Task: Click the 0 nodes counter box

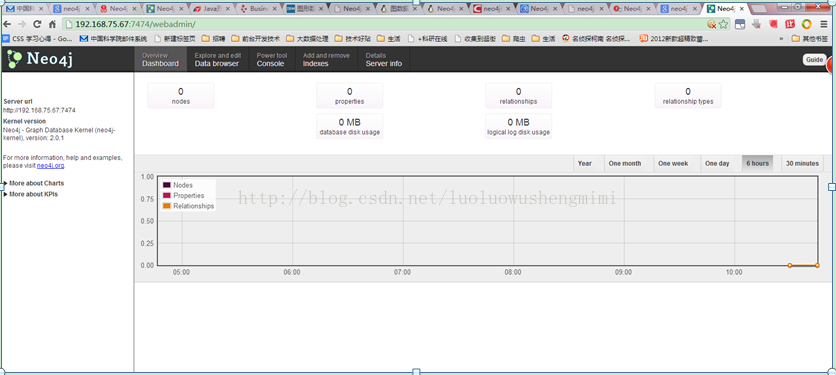Action: [x=181, y=95]
